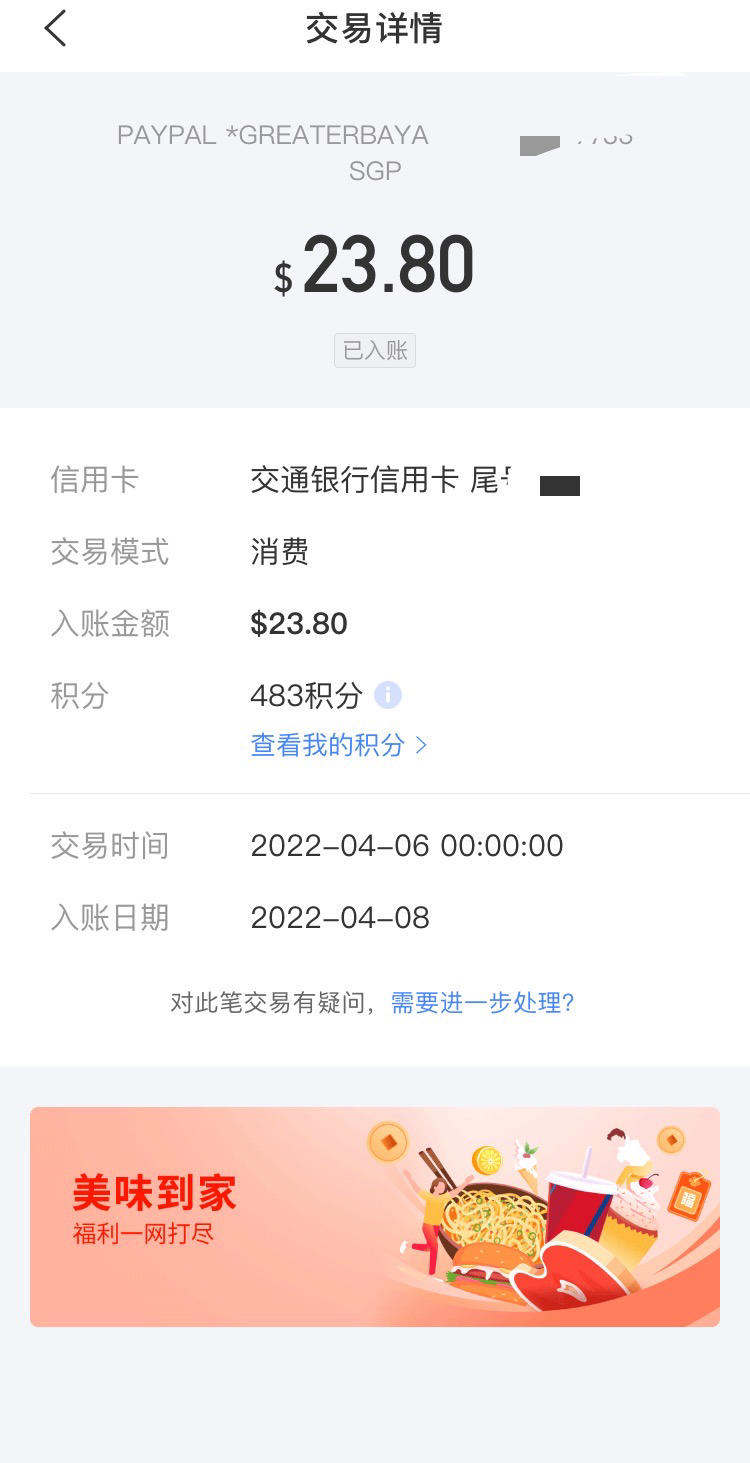Tap the 已入账 status badge
The image size is (750, 1463).
[x=375, y=350]
